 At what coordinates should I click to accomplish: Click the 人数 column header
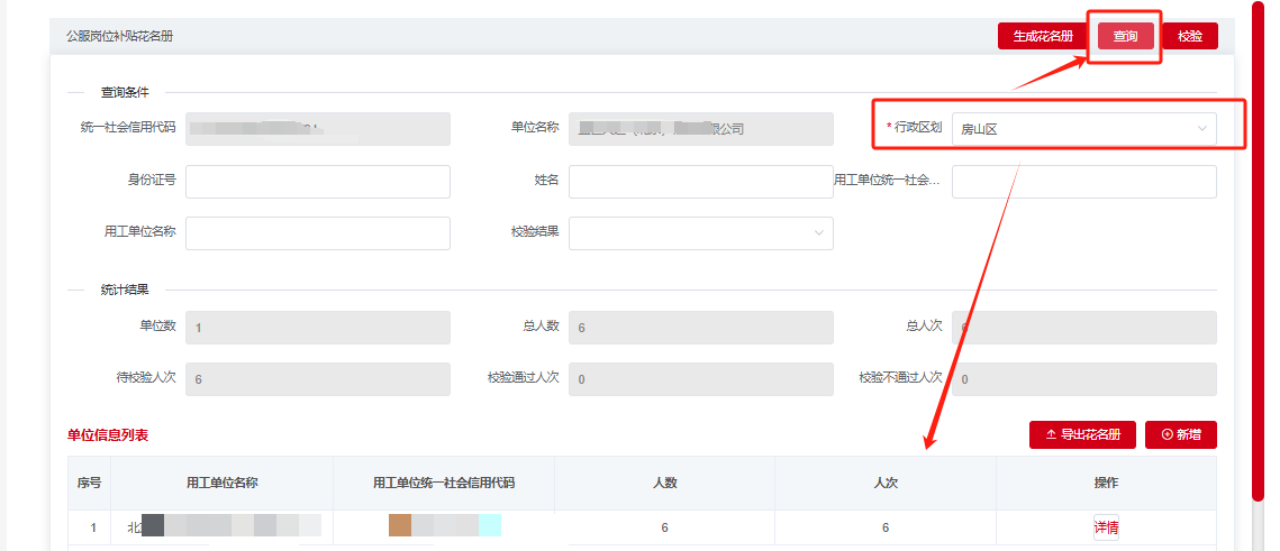(x=664, y=483)
